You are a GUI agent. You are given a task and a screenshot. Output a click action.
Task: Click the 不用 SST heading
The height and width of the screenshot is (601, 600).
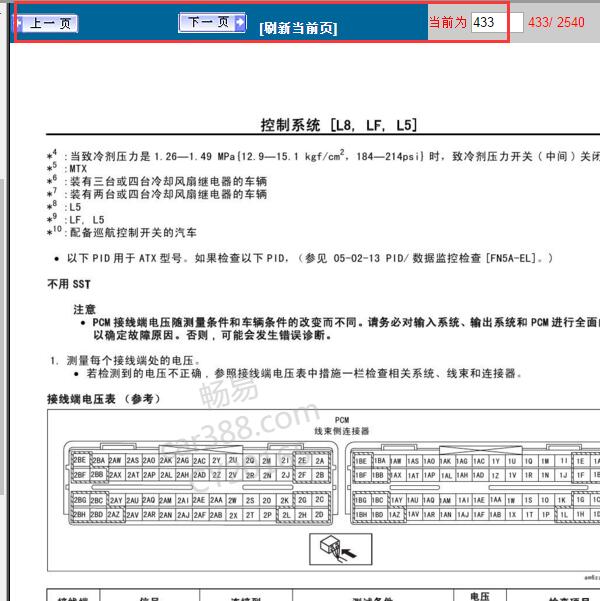pyautogui.click(x=69, y=284)
